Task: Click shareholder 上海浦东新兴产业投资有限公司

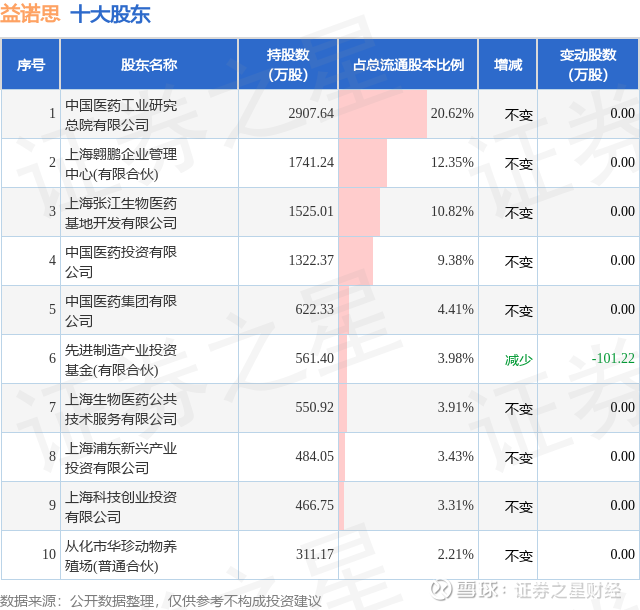Action: click(x=121, y=458)
